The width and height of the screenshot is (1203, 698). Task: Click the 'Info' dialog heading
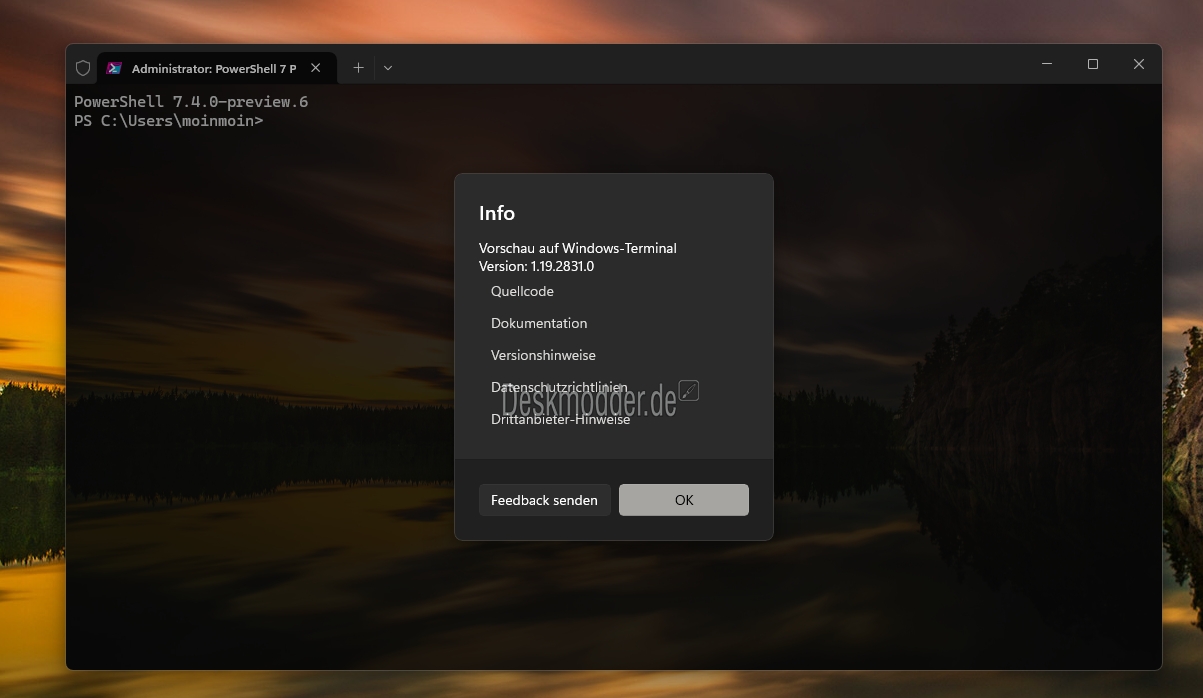point(497,213)
